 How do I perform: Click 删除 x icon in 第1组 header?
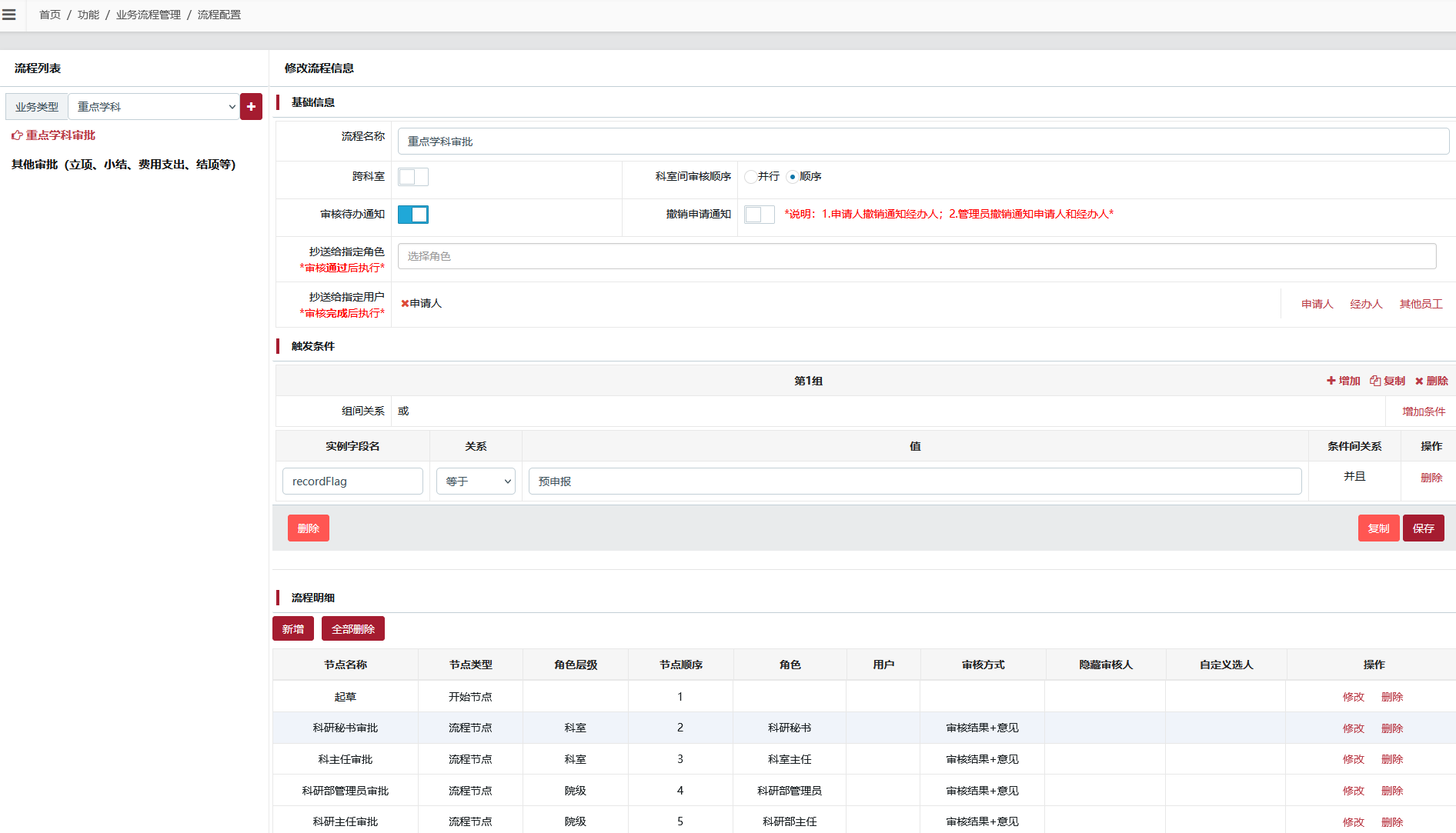[x=1431, y=381]
